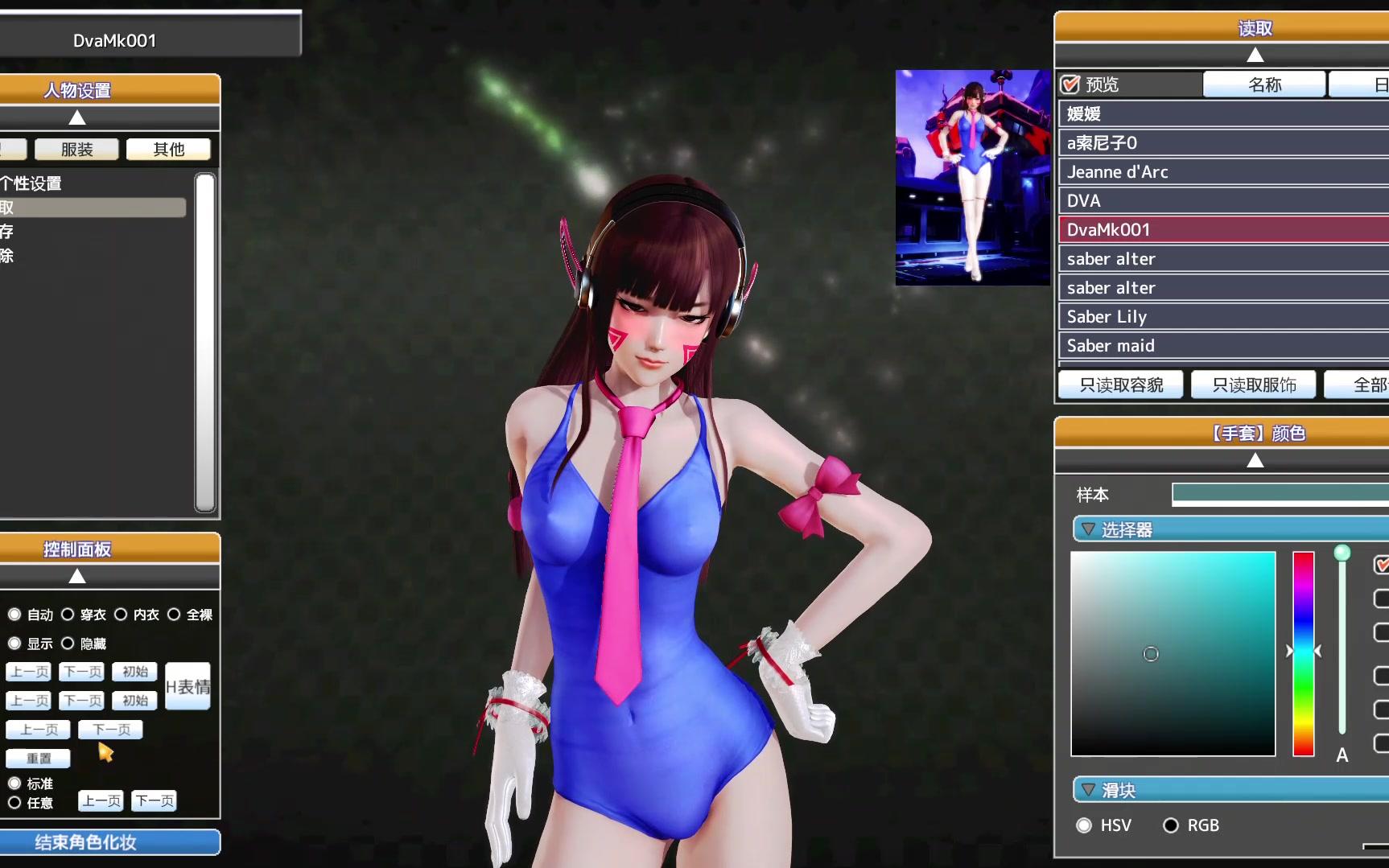Click 下一页 directly above the mouse cursor arrow
This screenshot has width=1389, height=868.
[x=110, y=730]
